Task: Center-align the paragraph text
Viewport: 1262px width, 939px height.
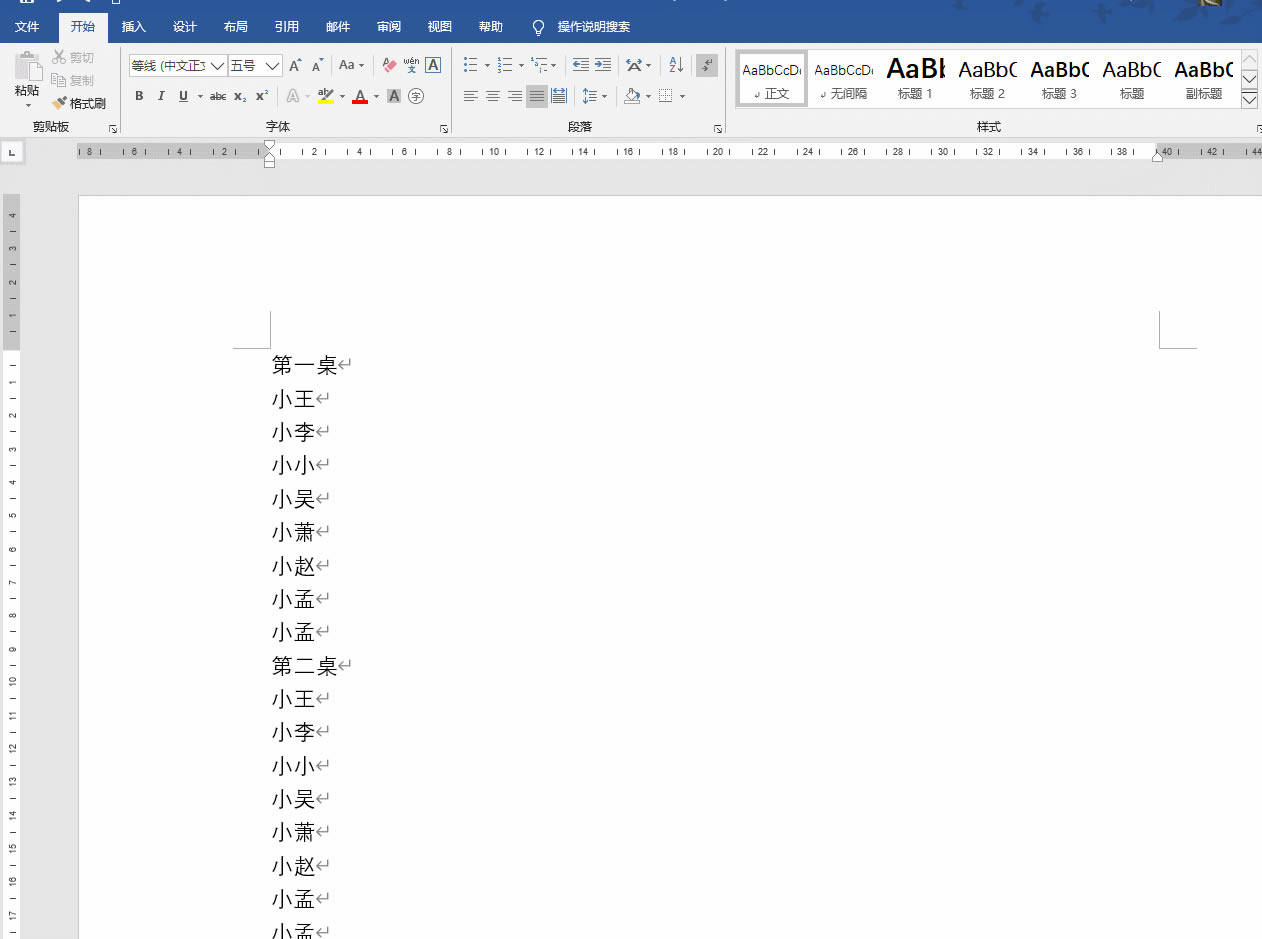Action: [x=493, y=96]
